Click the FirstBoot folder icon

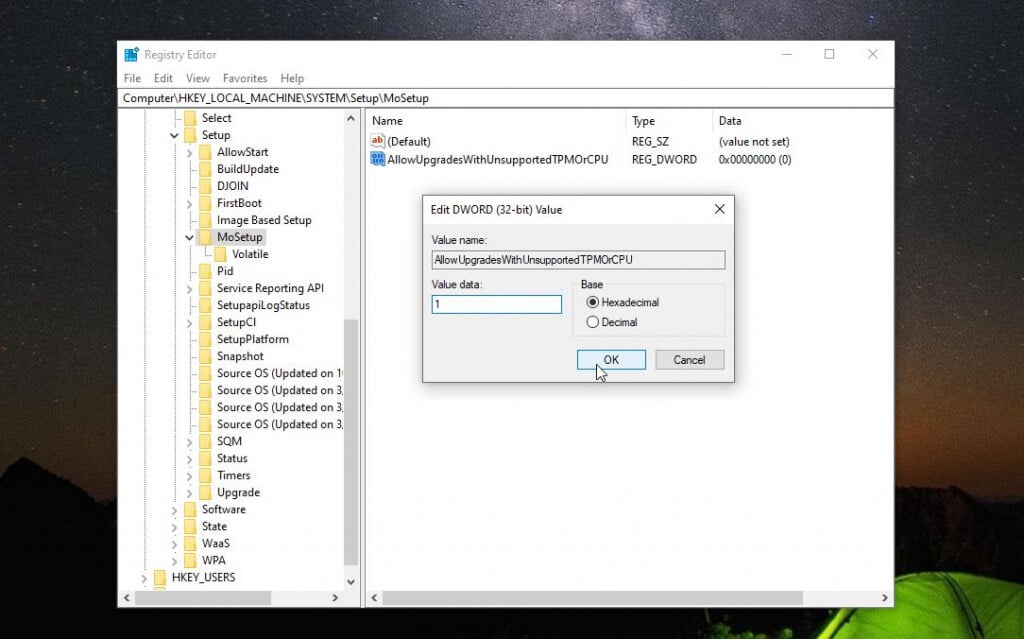[205, 203]
